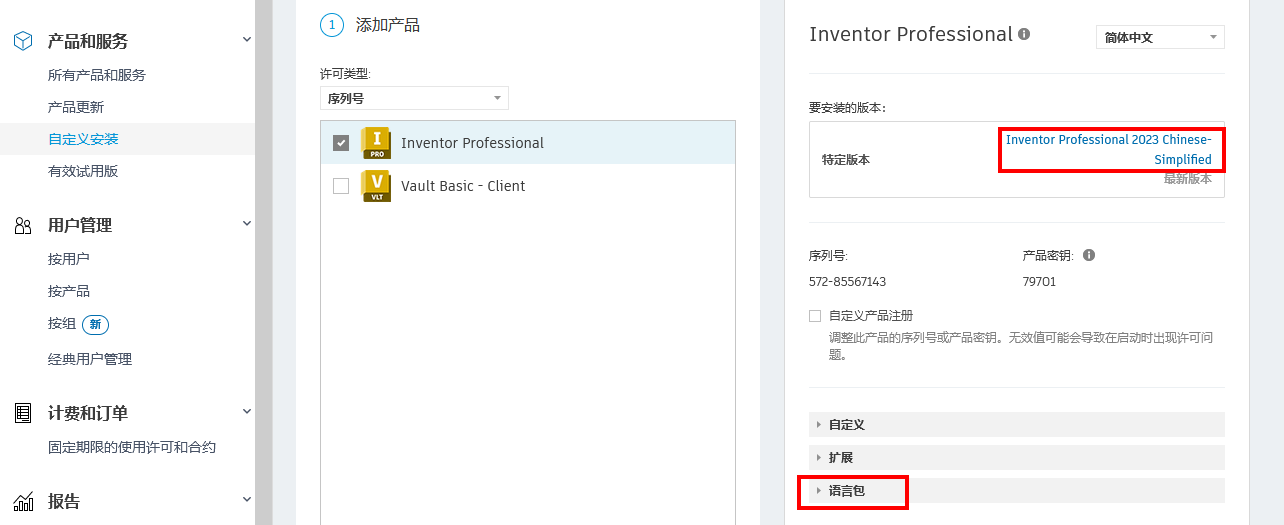Click the User Management people icon
Image resolution: width=1284 pixels, height=525 pixels.
(23, 226)
